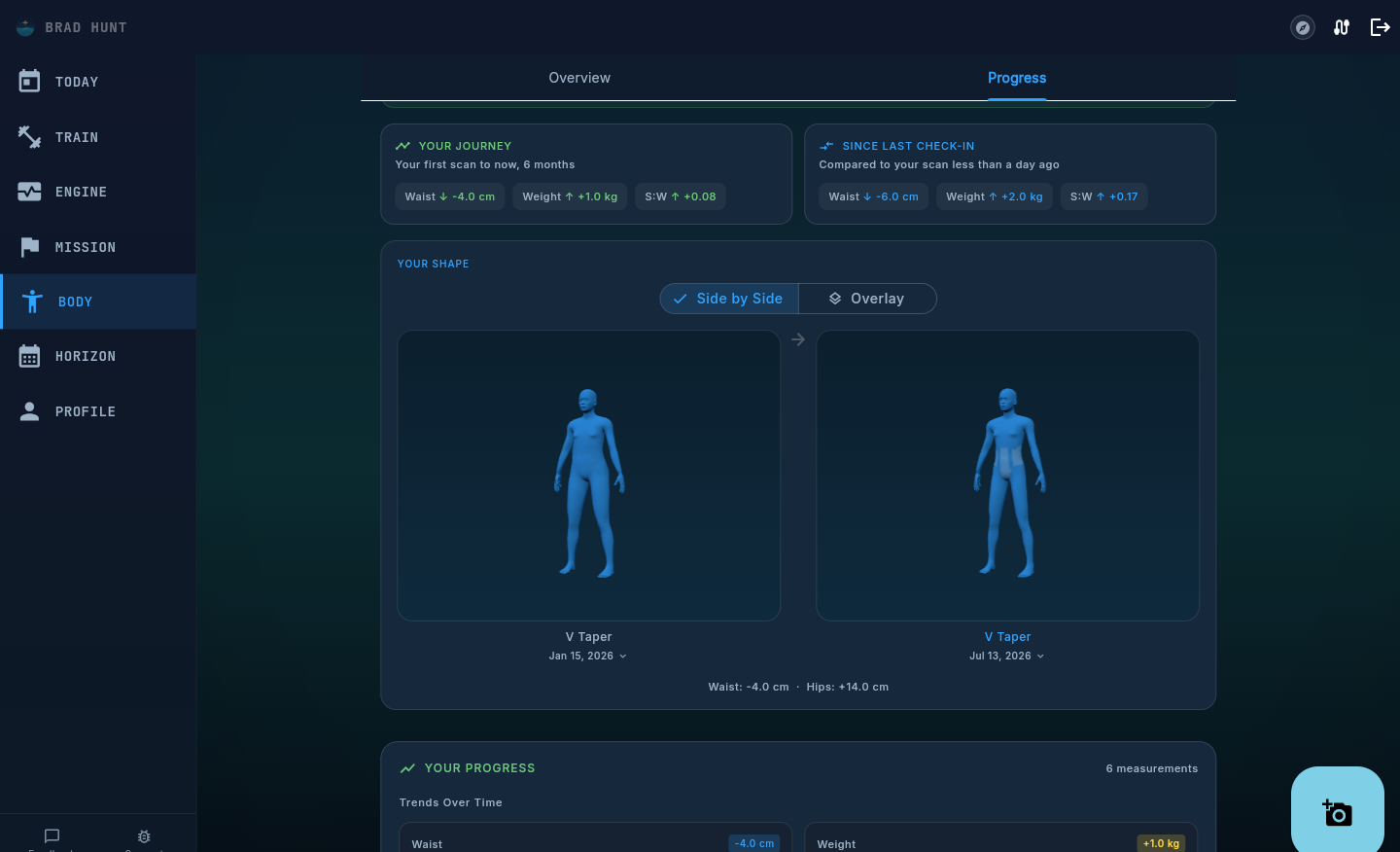Click the blue 'V Taper' shape label
Image resolution: width=1400 pixels, height=852 pixels.
click(x=1007, y=637)
